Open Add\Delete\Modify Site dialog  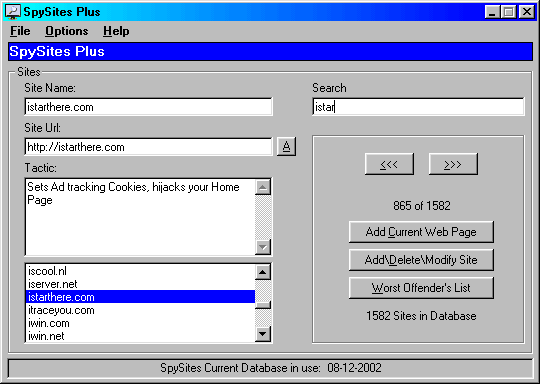[x=421, y=260]
